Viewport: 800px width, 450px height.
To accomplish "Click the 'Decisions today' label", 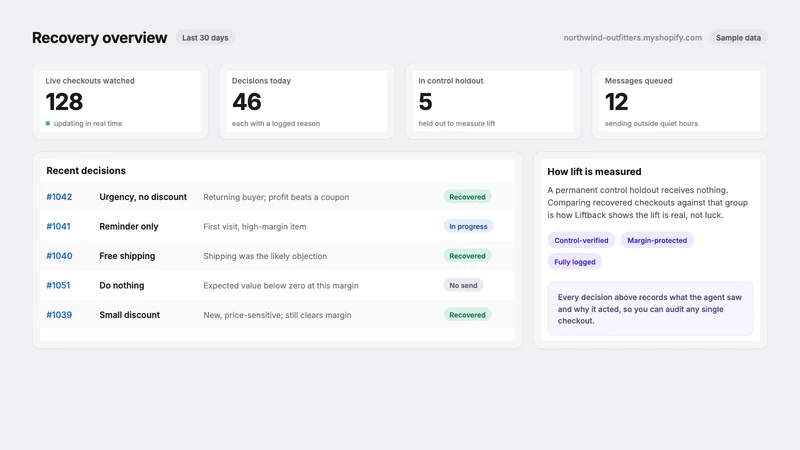I will tap(261, 81).
